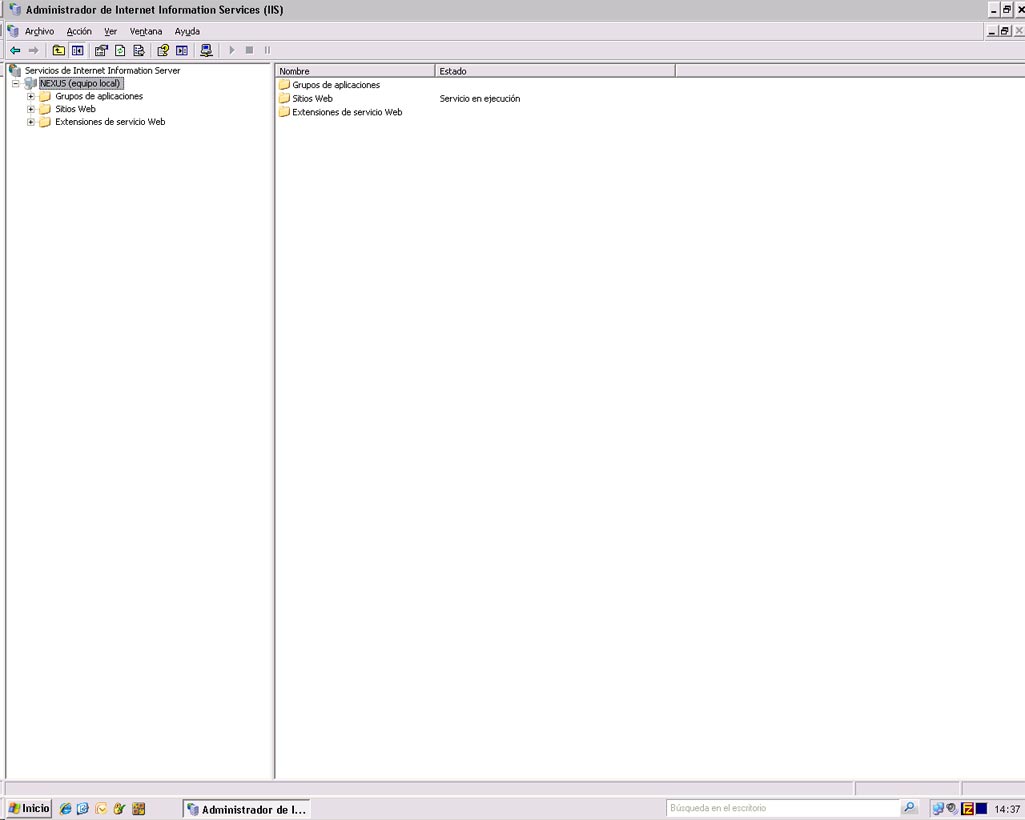The image size is (1025, 820).
Task: Click the desktop search magnifier button
Action: pyautogui.click(x=909, y=808)
